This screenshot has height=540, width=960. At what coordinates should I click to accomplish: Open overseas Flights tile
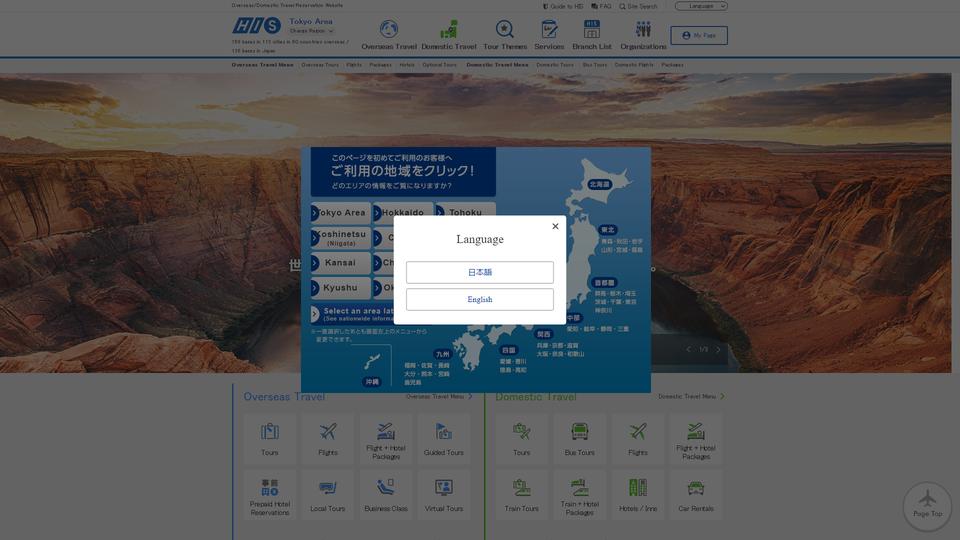coord(328,438)
